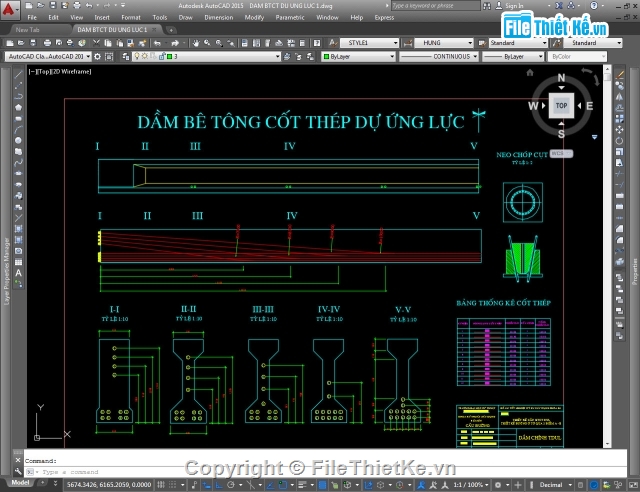Screen dimensions: 640x492
Task: Click the Zoom Realtime magnifier icon
Action: 207,43
